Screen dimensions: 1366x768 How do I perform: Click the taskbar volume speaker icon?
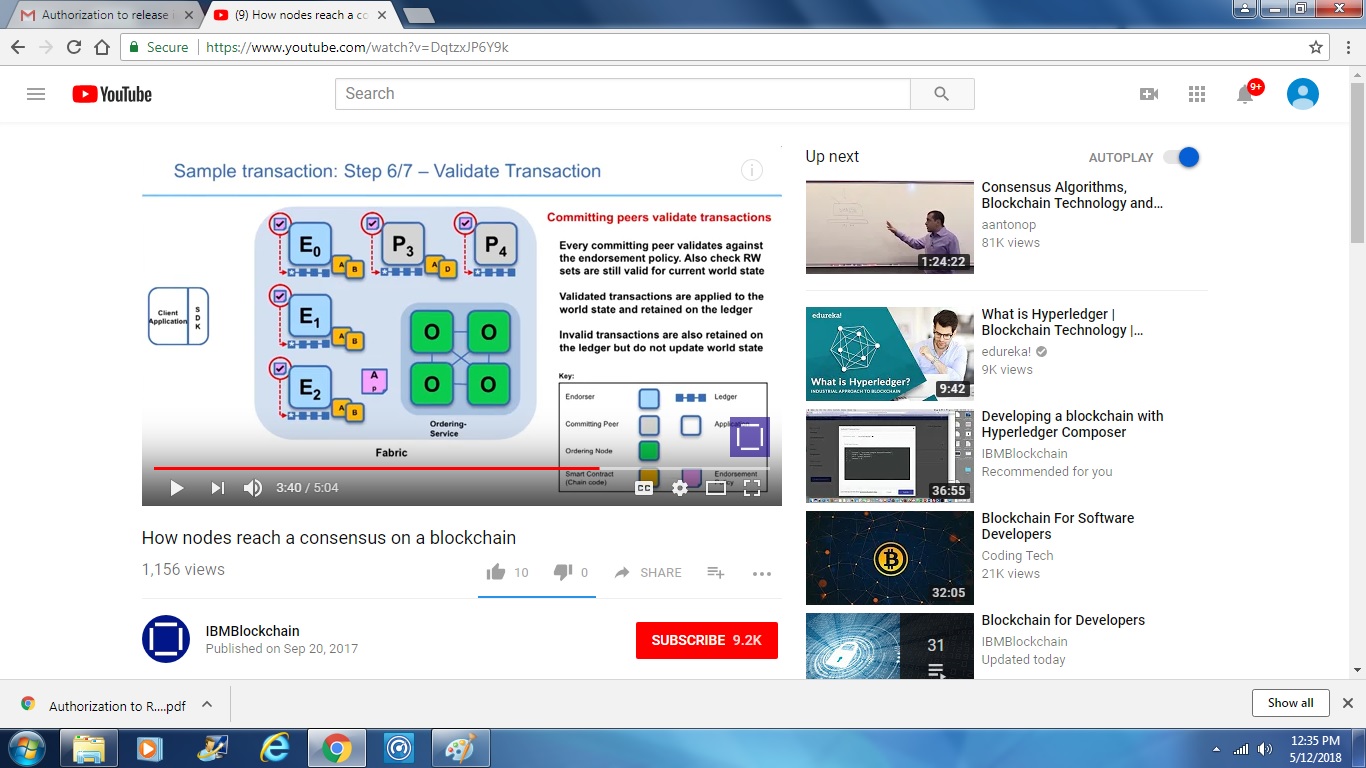click(1265, 749)
